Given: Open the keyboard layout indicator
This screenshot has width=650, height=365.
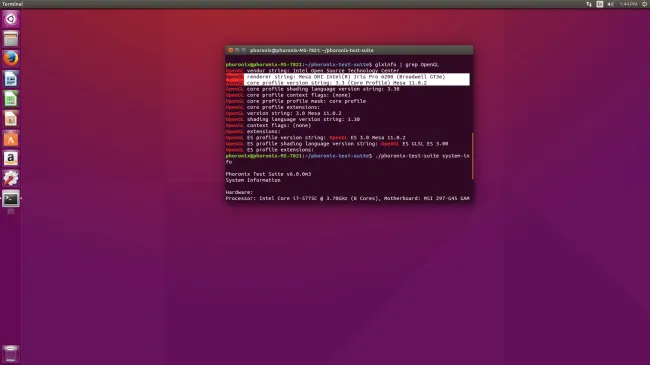Looking at the screenshot, I should coord(599,4).
